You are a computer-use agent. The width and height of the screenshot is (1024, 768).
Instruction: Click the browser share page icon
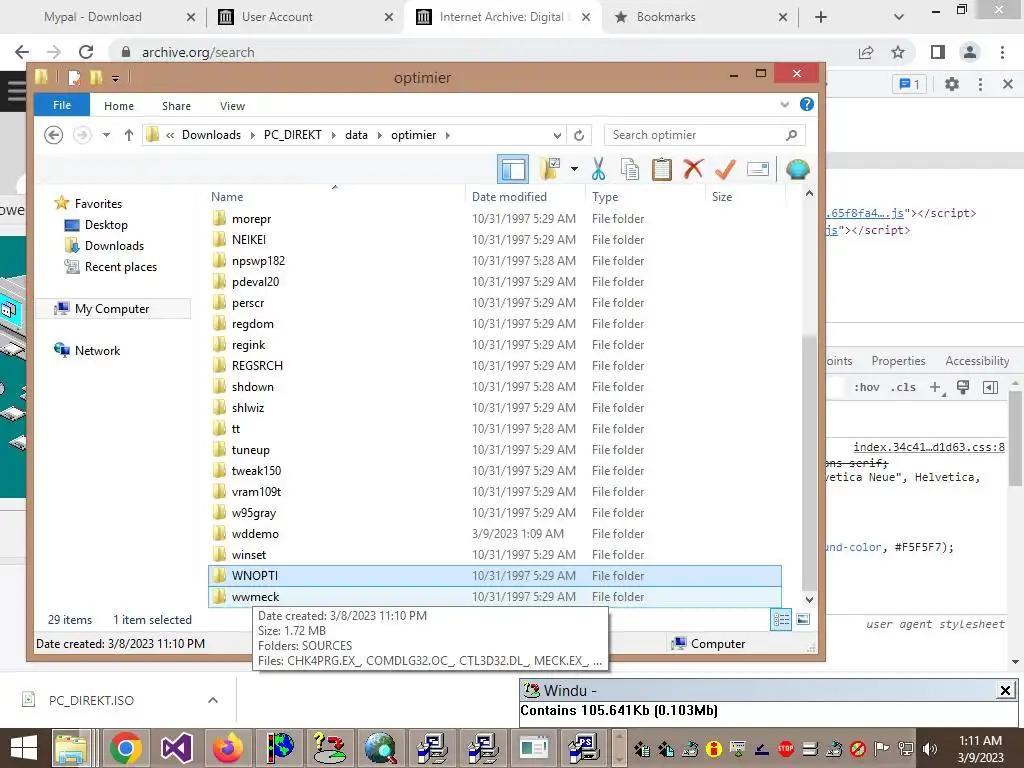pyautogui.click(x=867, y=52)
